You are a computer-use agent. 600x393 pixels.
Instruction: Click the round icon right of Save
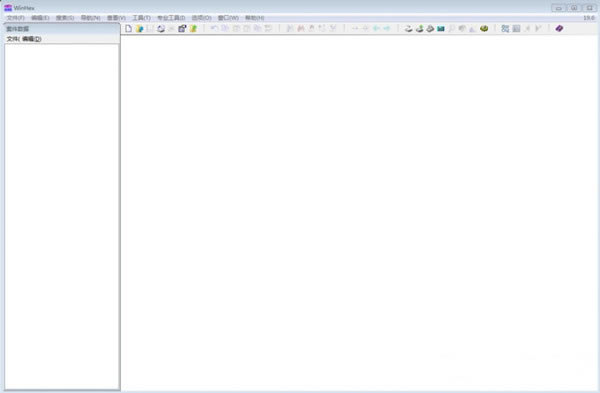point(161,29)
